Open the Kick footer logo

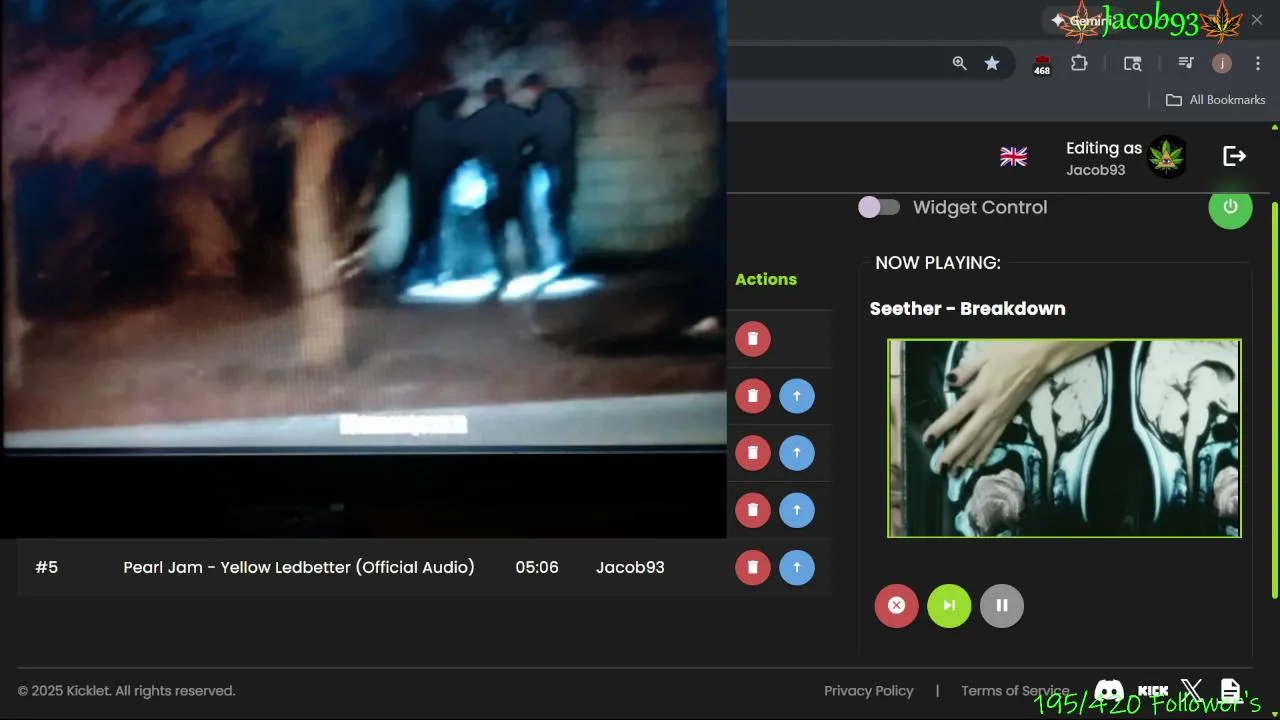click(1153, 691)
